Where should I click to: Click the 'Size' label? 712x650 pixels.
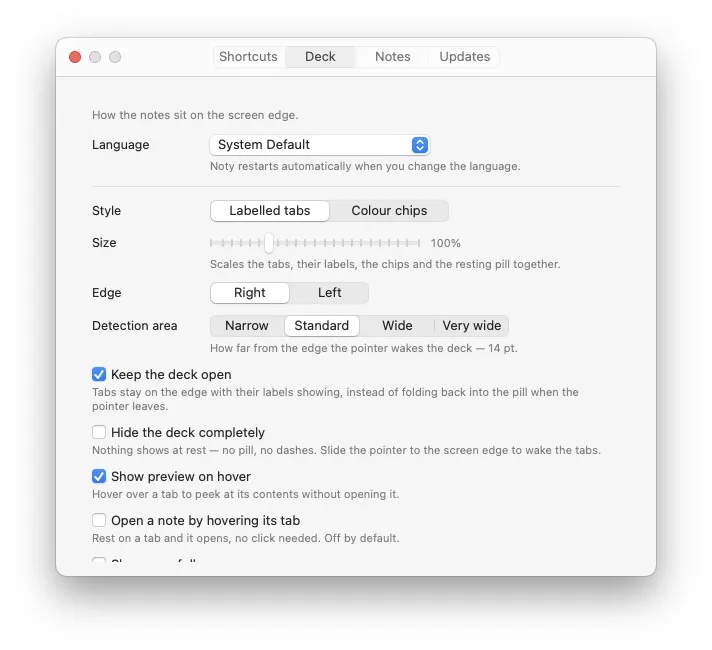pyautogui.click(x=104, y=243)
